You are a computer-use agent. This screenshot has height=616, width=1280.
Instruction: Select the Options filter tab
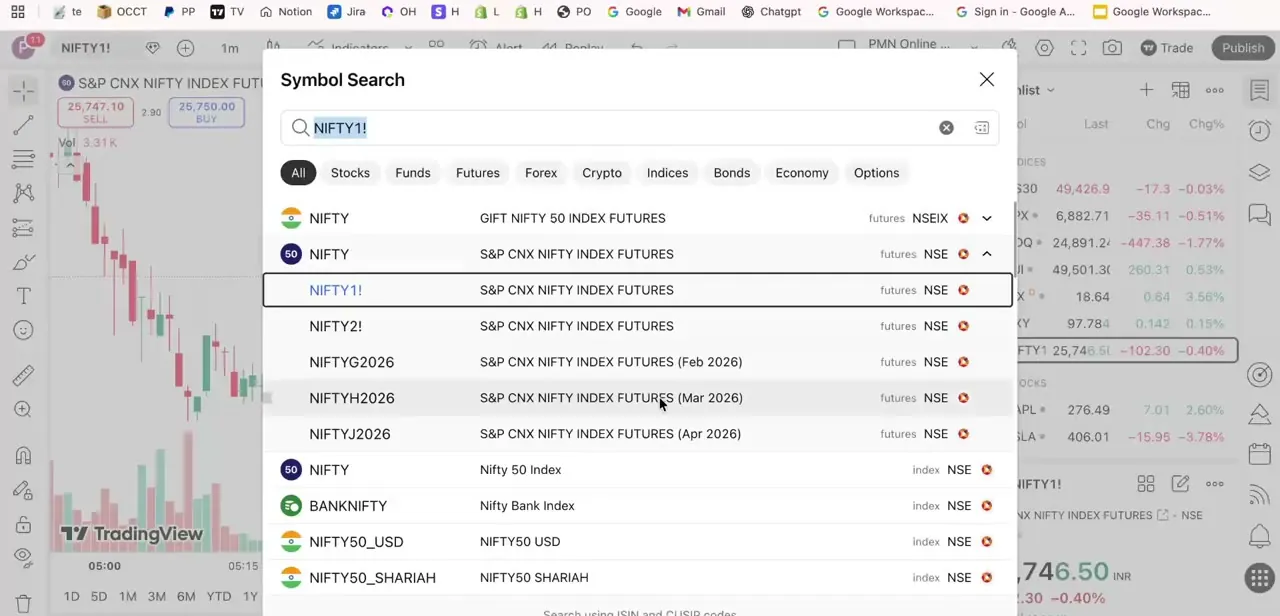pos(876,173)
